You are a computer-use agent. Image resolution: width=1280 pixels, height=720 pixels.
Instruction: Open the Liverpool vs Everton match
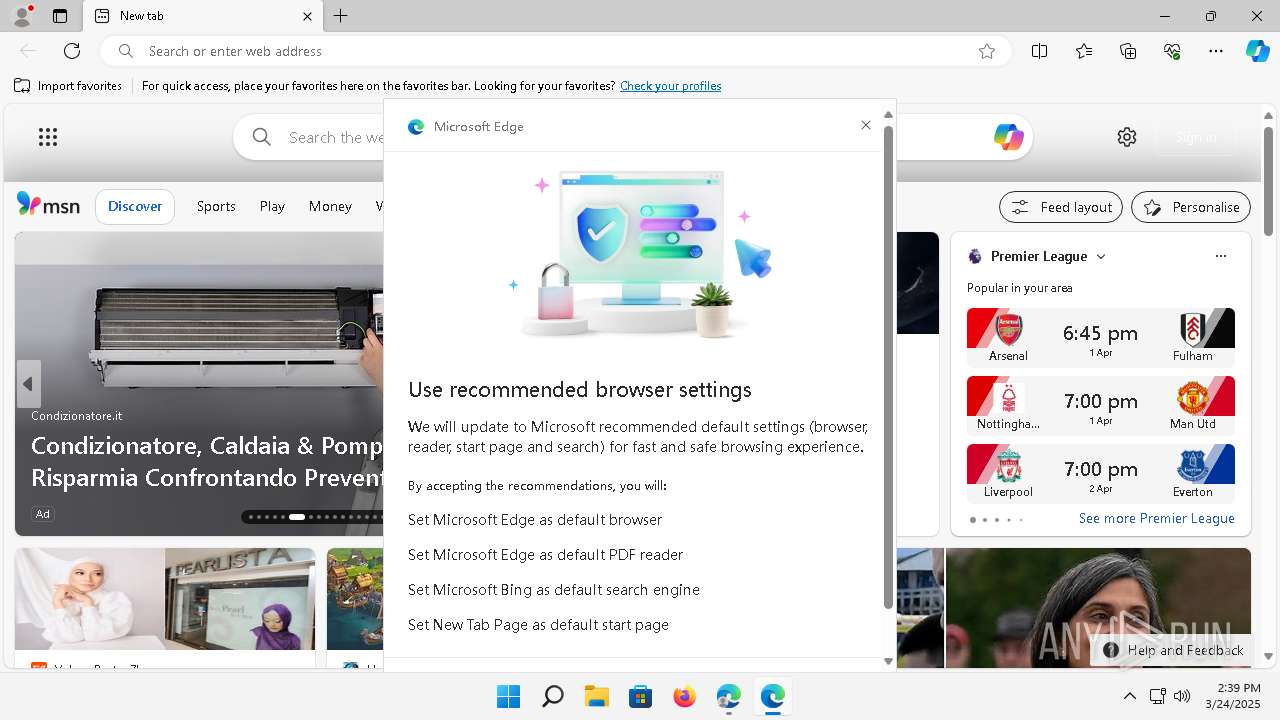click(x=1101, y=473)
